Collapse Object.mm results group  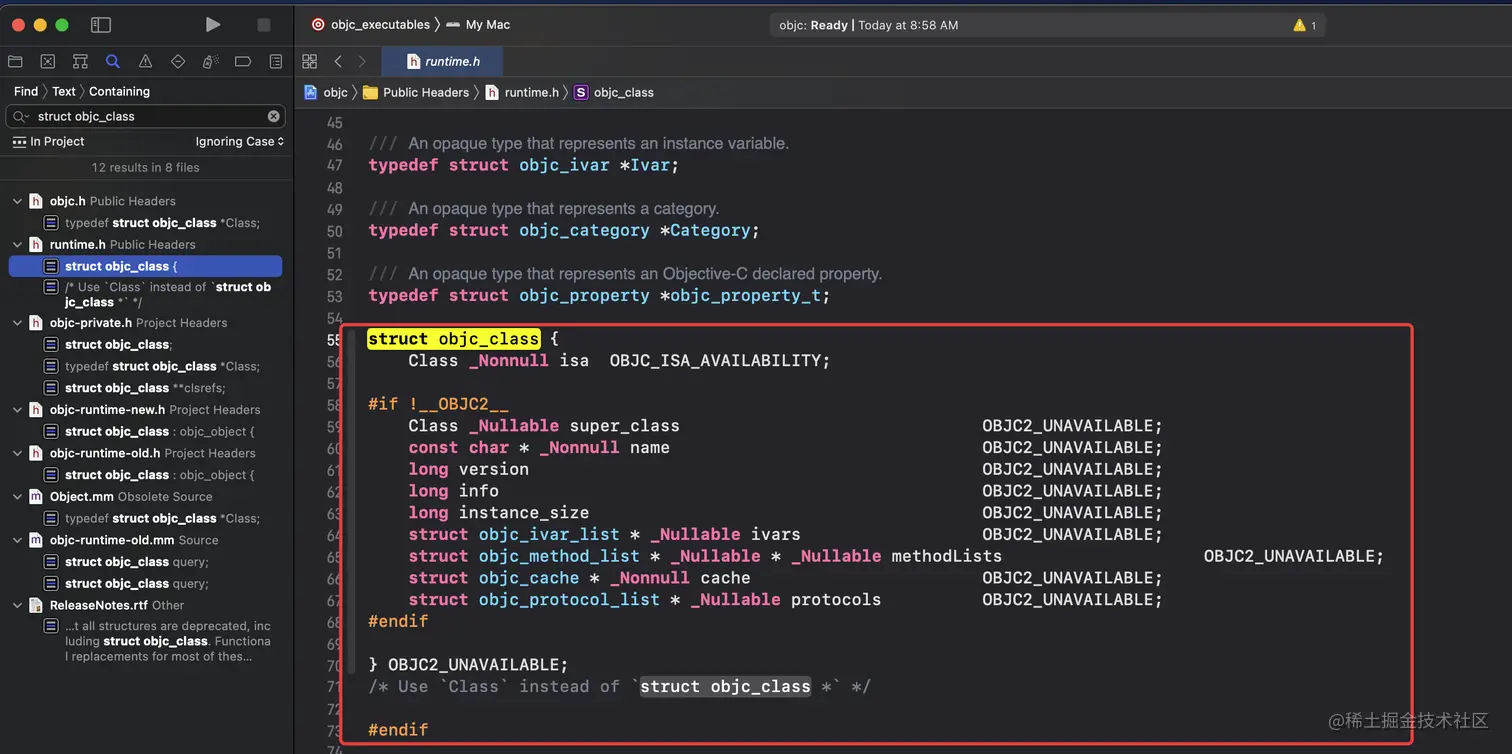tap(17, 497)
